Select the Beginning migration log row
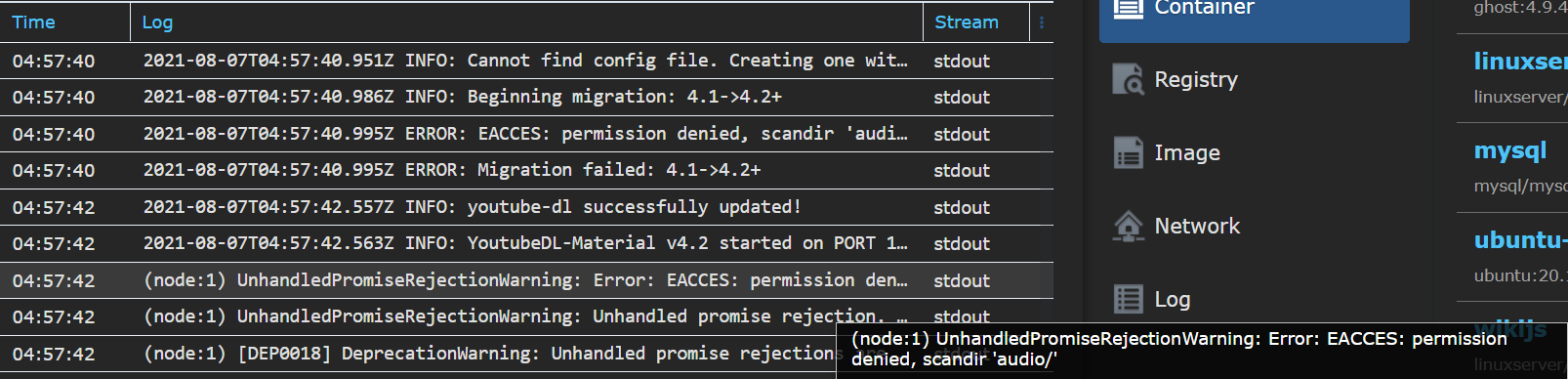This screenshot has height=379, width=1568. pyautogui.click(x=526, y=98)
